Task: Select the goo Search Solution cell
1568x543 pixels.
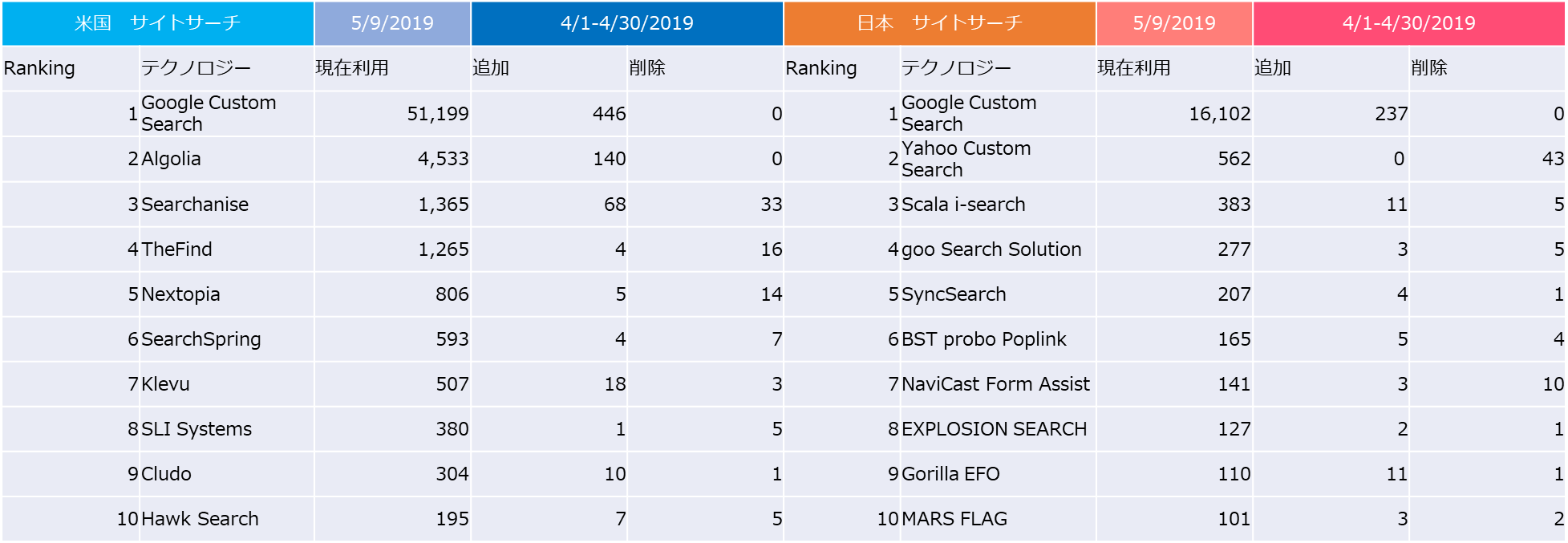Action: coord(991,249)
